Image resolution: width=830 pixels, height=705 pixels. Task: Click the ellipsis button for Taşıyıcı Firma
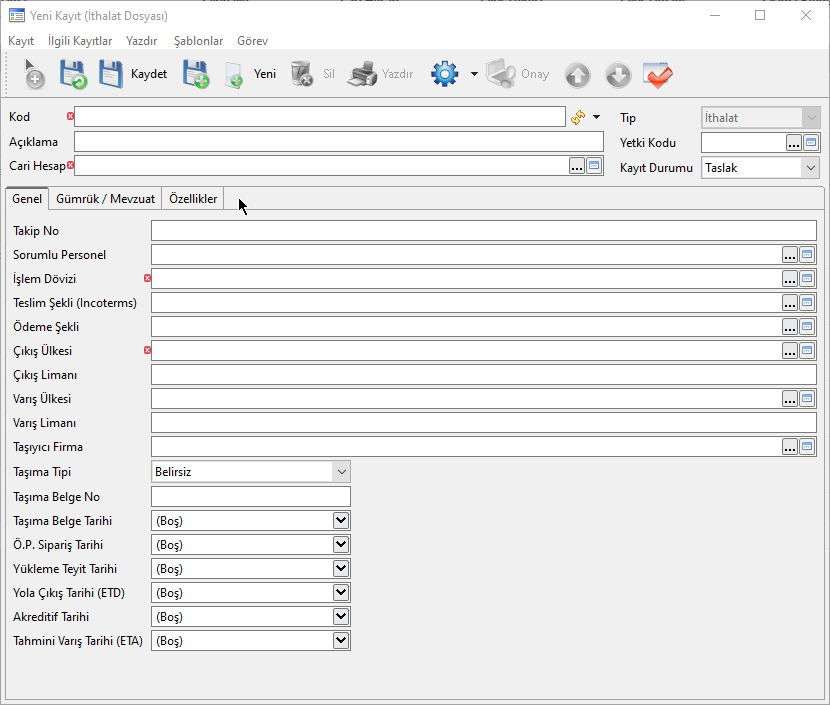tap(790, 447)
